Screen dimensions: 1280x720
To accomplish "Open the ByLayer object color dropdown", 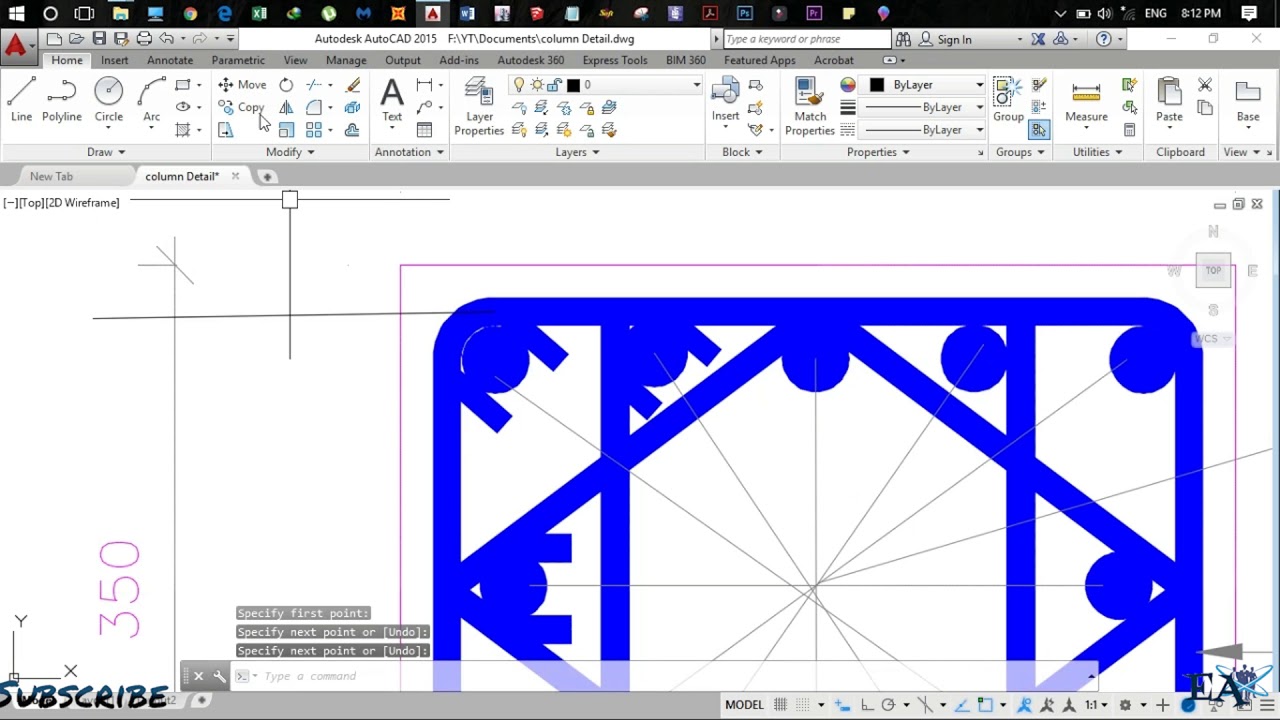I will point(979,85).
